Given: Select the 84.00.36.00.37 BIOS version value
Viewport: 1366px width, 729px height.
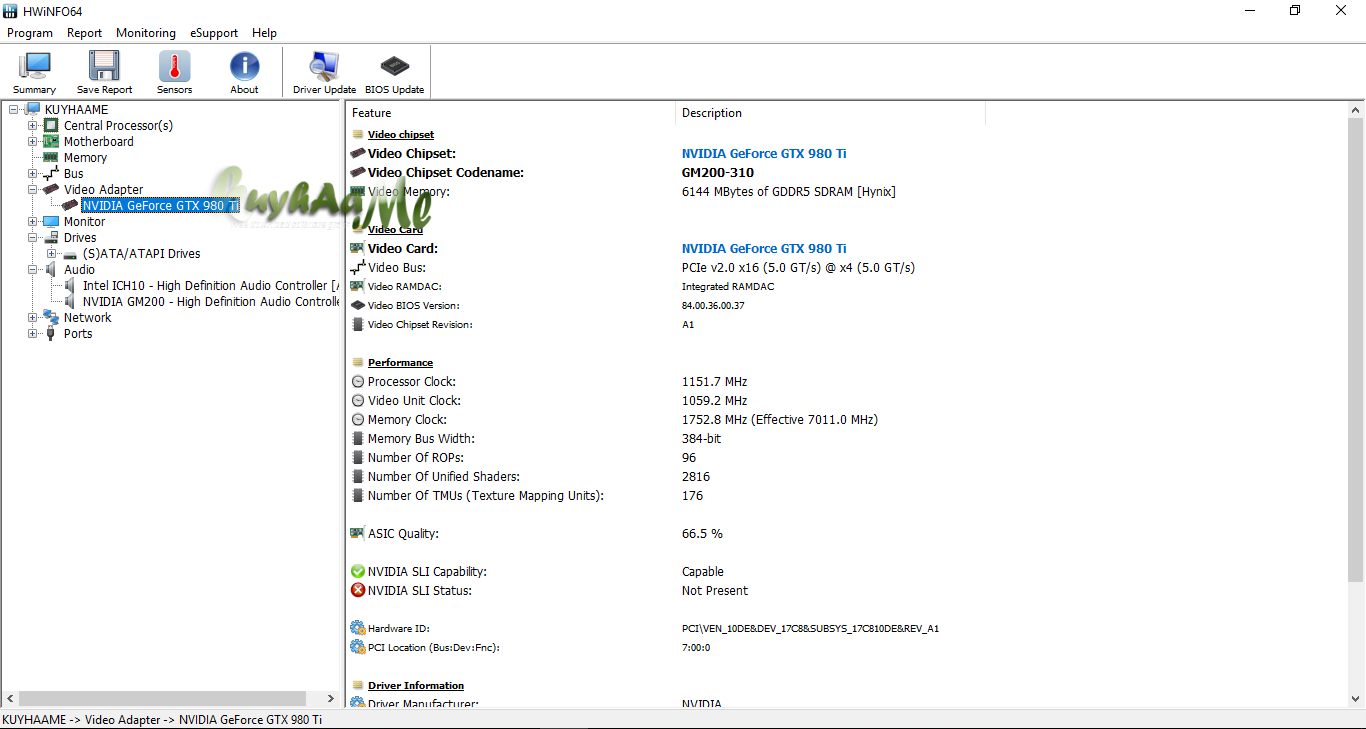Looking at the screenshot, I should tap(713, 305).
